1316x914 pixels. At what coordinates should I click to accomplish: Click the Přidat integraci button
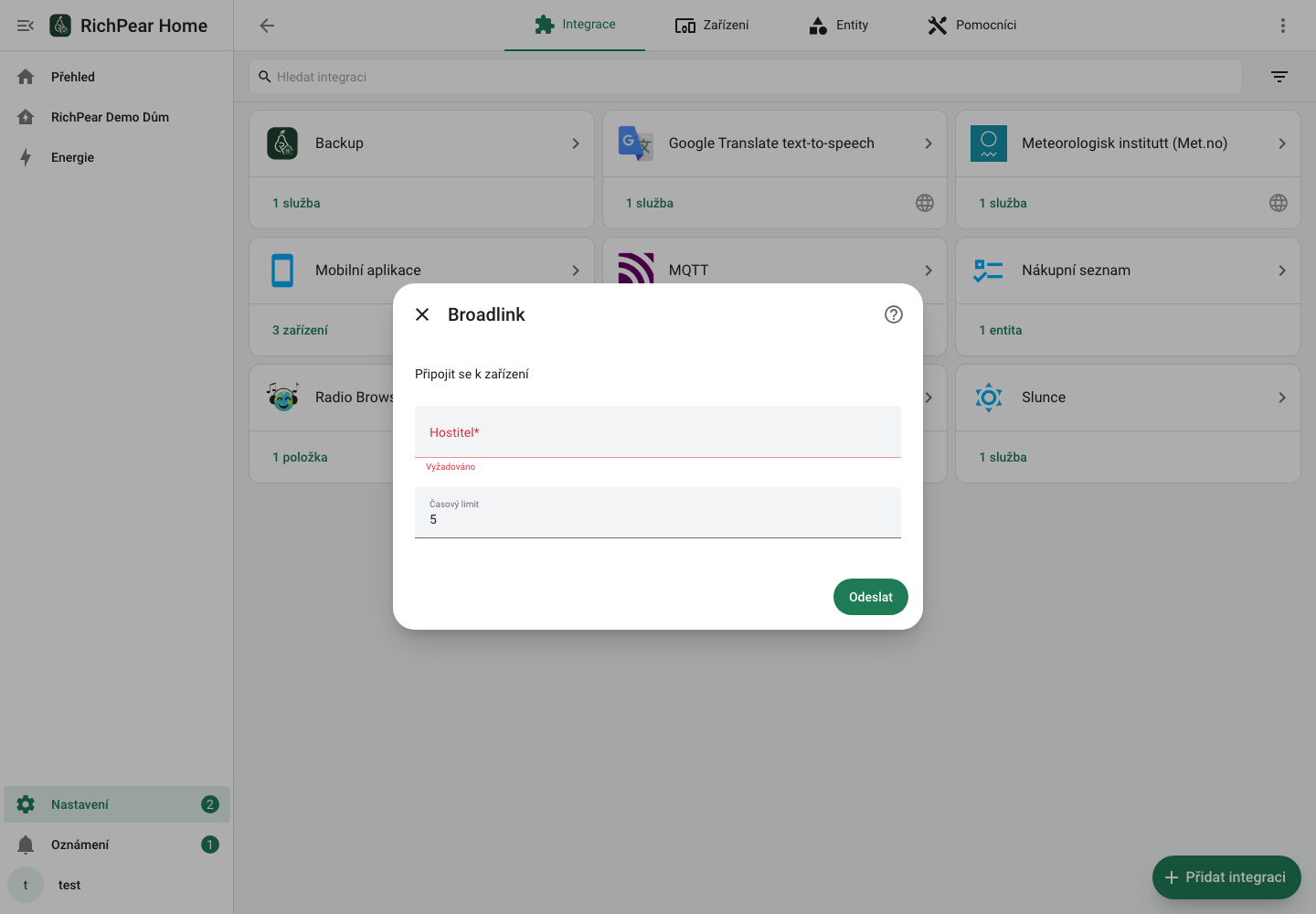coord(1226,877)
